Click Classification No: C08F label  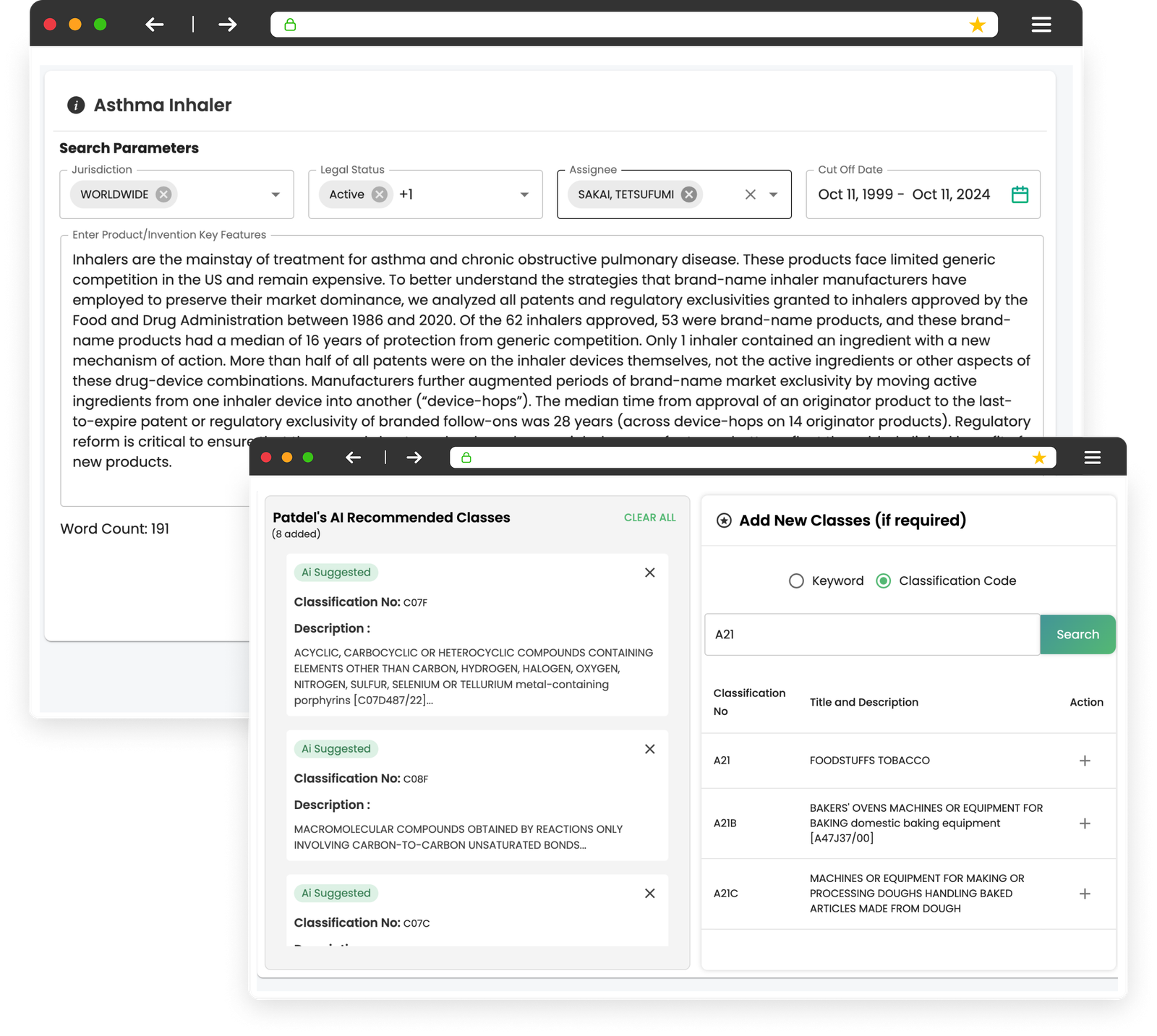coord(361,779)
